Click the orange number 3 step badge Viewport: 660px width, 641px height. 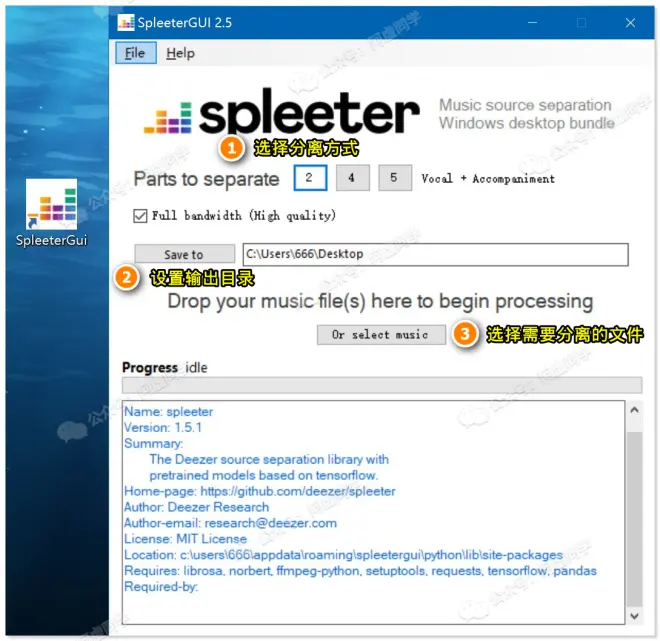click(465, 335)
